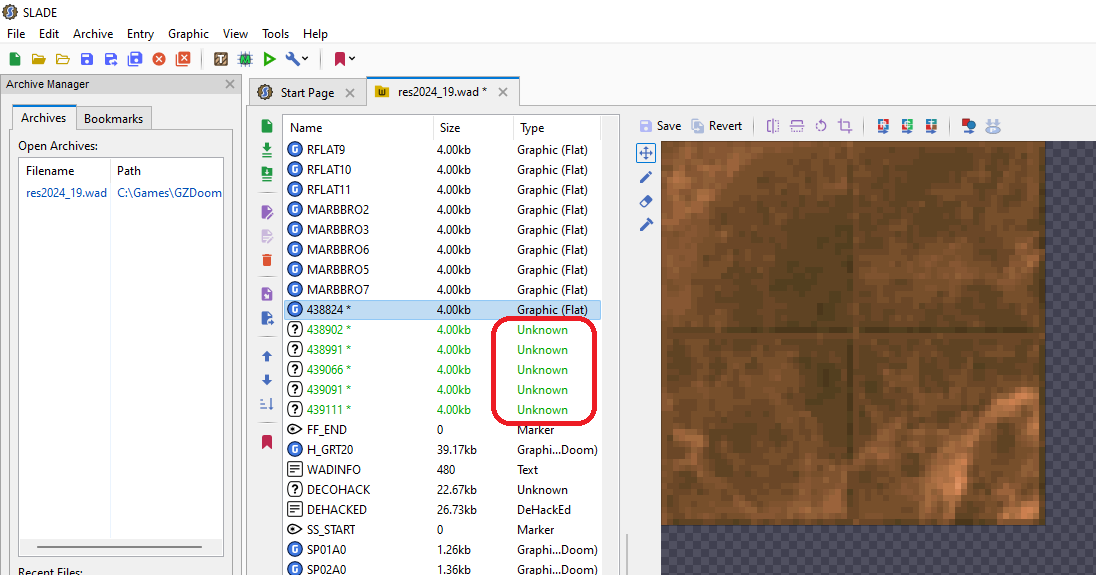Open the Archive menu
Screen dimensions: 1096x575
coord(93,34)
